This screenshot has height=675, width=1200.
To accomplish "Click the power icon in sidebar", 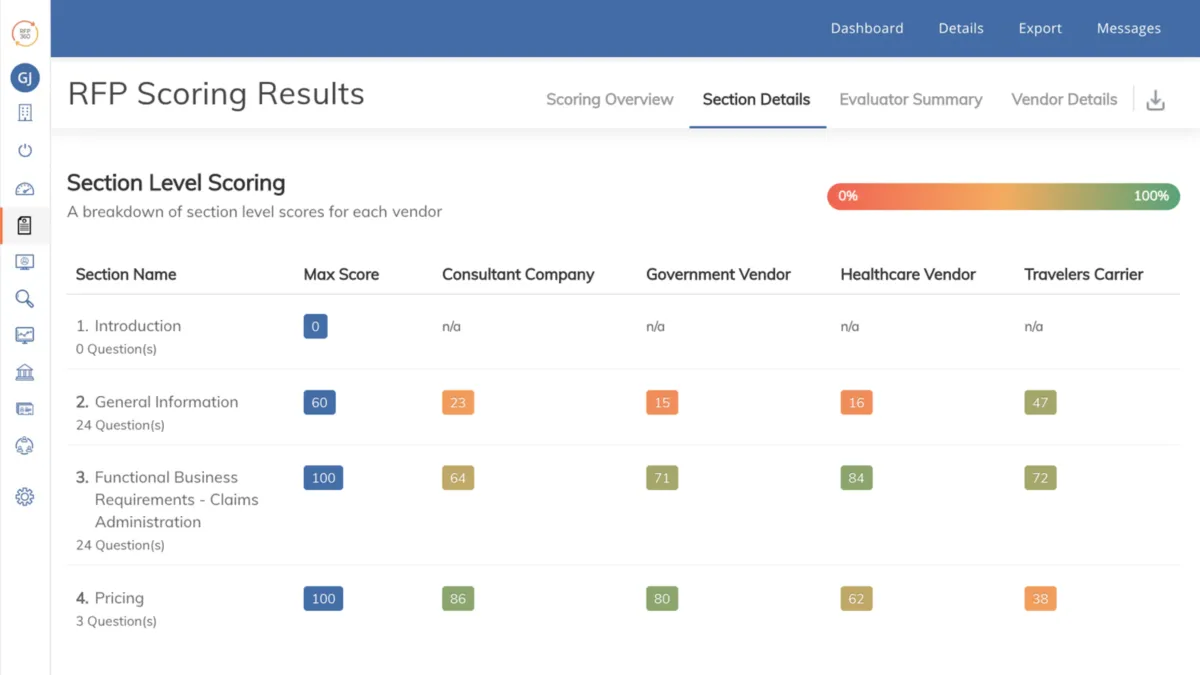I will [25, 151].
